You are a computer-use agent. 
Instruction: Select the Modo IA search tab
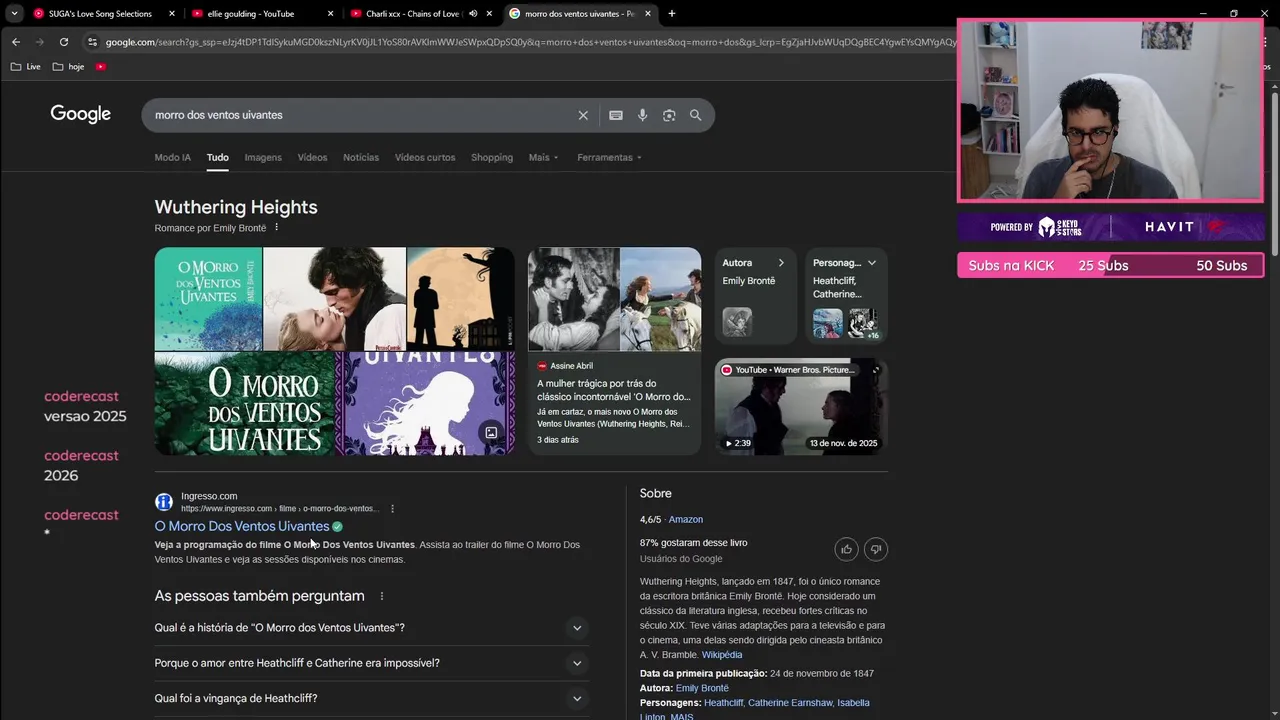(172, 157)
